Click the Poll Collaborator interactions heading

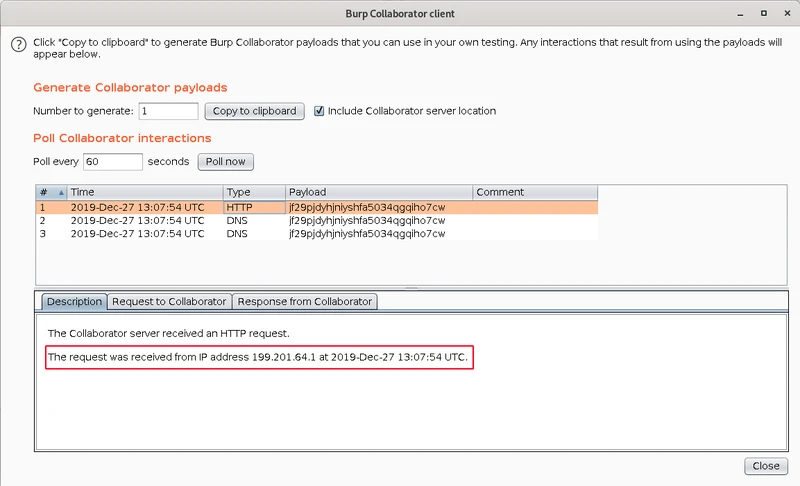coord(122,138)
